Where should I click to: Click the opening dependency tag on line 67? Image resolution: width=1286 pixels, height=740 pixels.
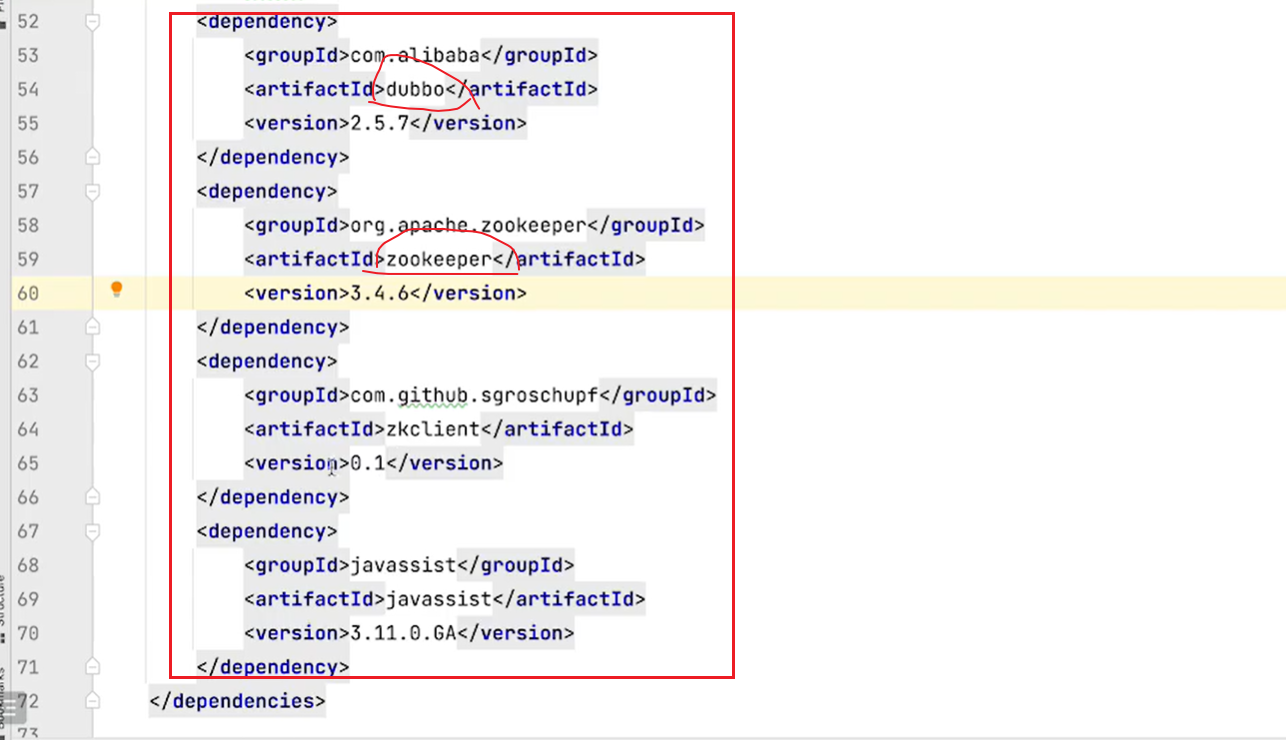[x=267, y=531]
